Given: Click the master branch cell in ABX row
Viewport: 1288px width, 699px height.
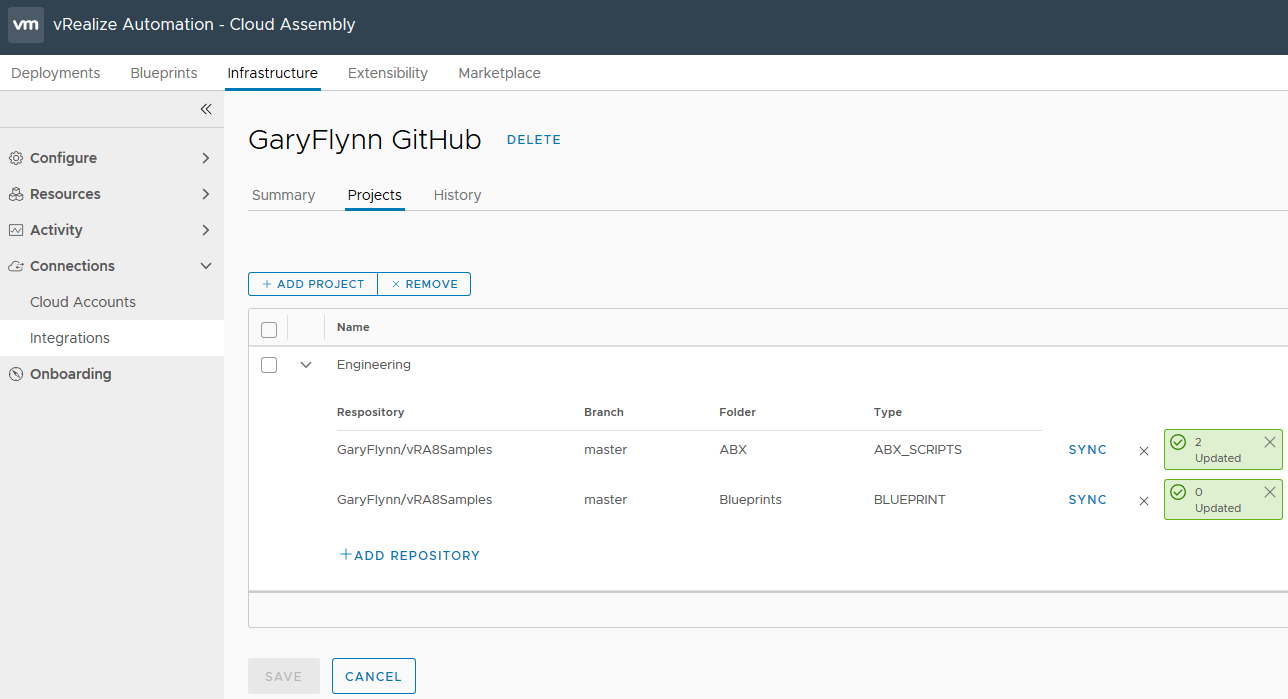Looking at the screenshot, I should [x=606, y=450].
